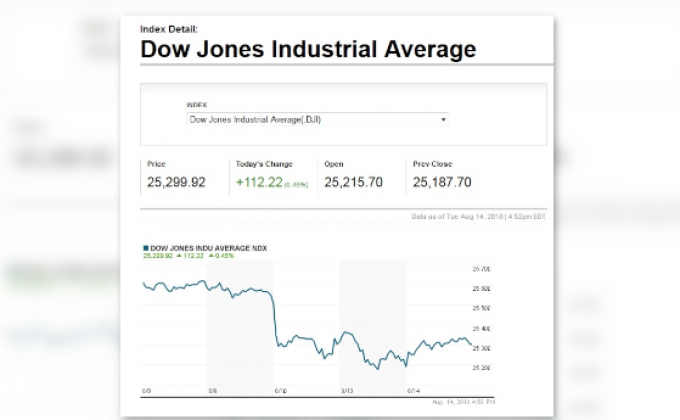Screen dimensions: 680x420
Task: Click the blue legend square in chart header
Action: [146, 247]
